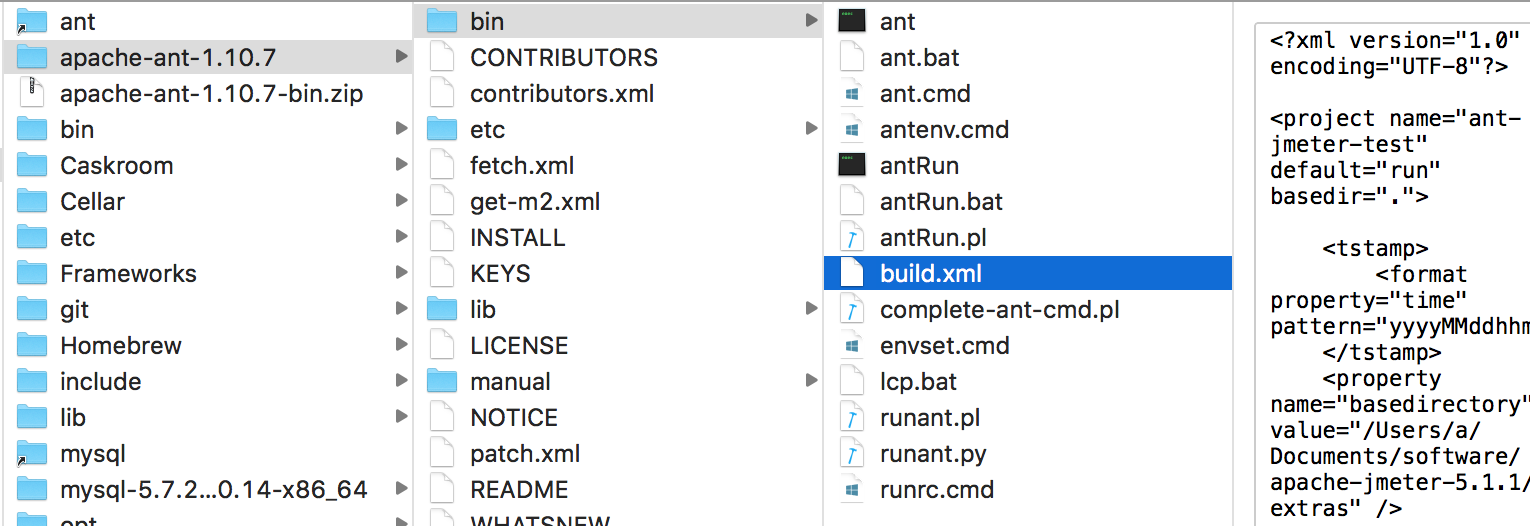1530x526 pixels.
Task: Expand the second-column etc folder arrow
Action: click(x=811, y=129)
